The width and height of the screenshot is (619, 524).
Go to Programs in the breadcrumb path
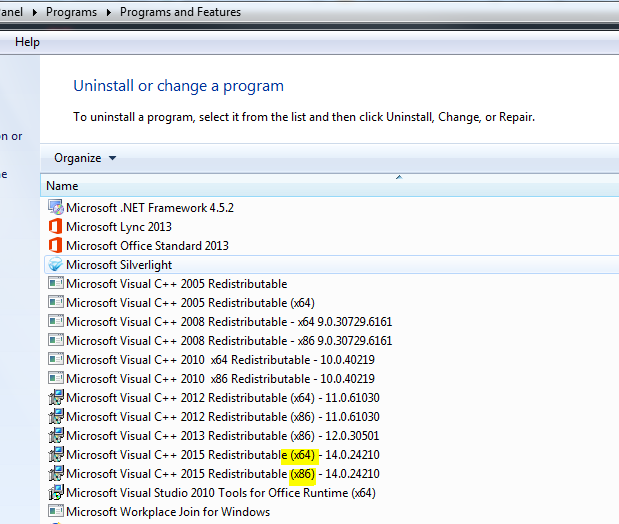pyautogui.click(x=71, y=12)
